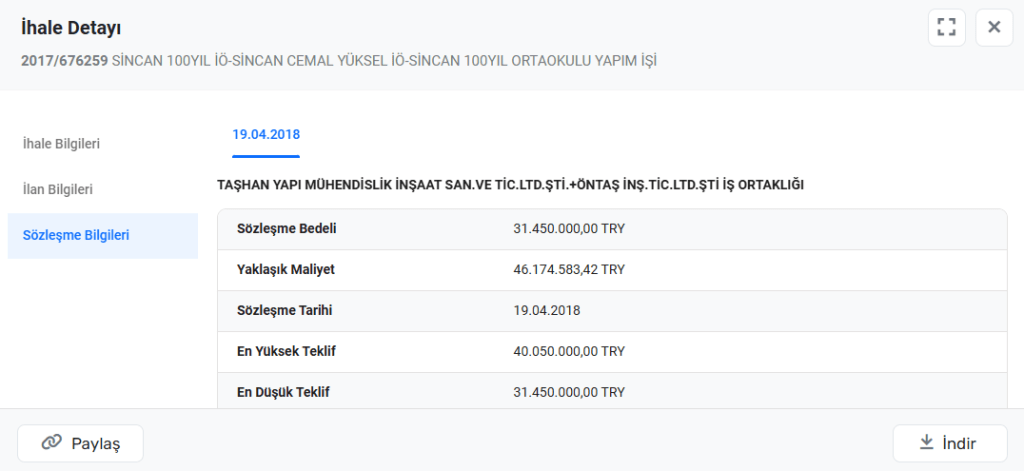Click the download arrow icon beside İndir
Image resolution: width=1024 pixels, height=471 pixels.
tap(926, 443)
